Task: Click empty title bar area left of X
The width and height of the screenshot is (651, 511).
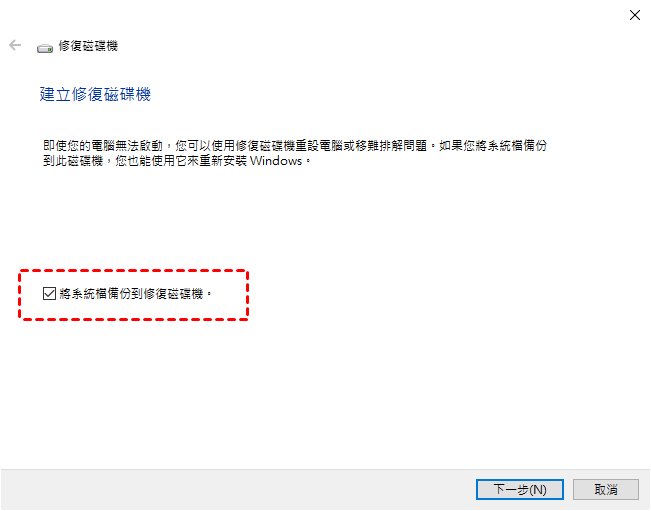Action: (x=332, y=15)
